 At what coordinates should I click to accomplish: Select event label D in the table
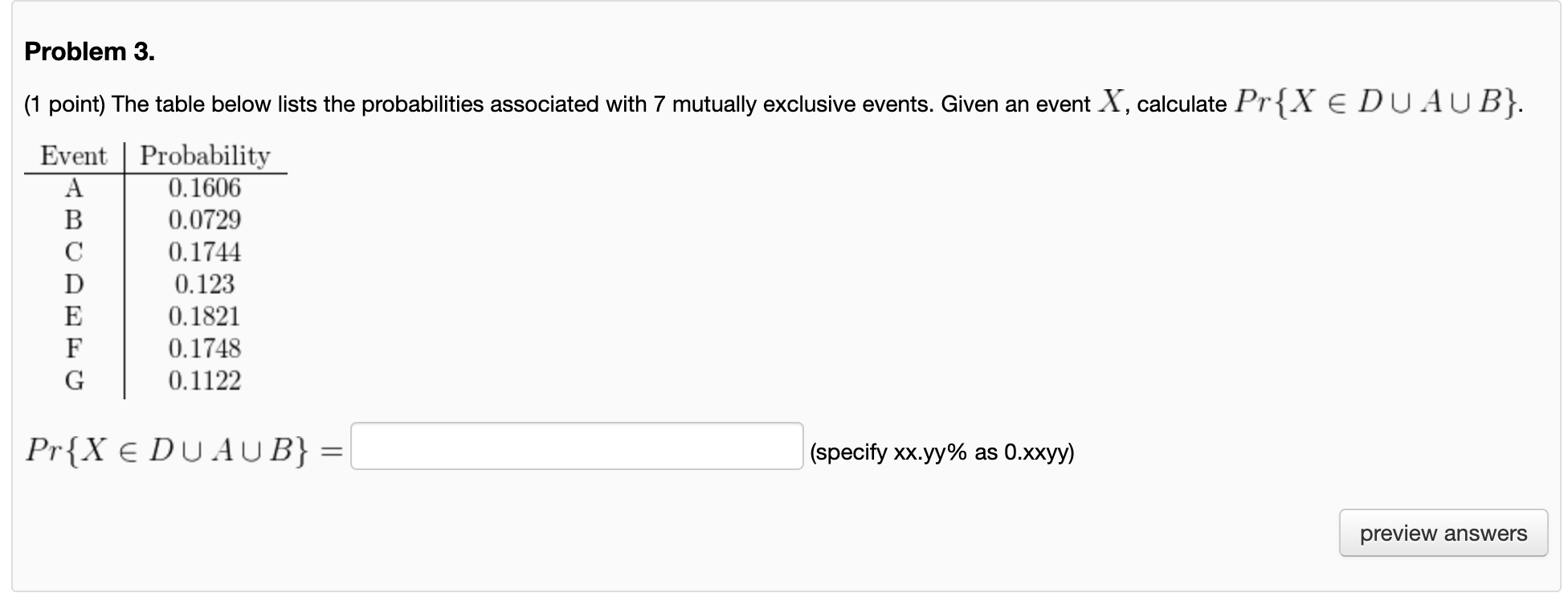[x=74, y=284]
